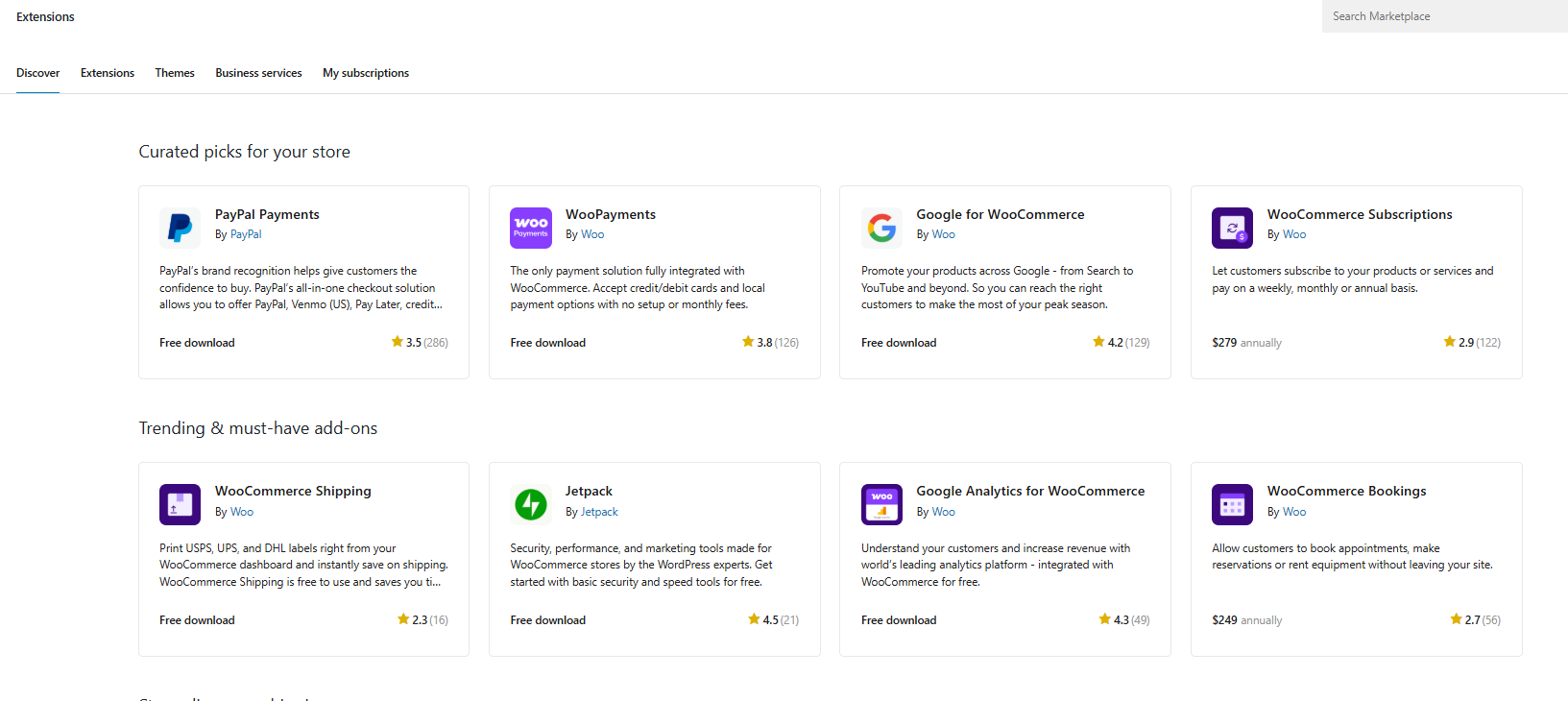
Task: Click the PayPal Payments logo icon
Action: [180, 228]
